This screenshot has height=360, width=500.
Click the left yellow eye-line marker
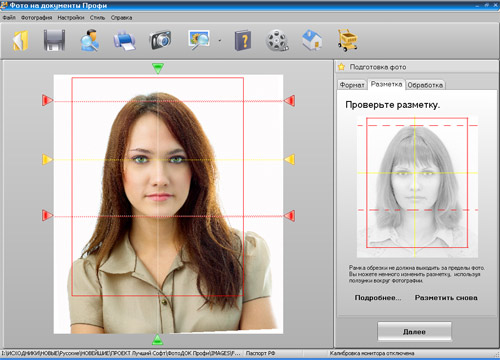47,159
